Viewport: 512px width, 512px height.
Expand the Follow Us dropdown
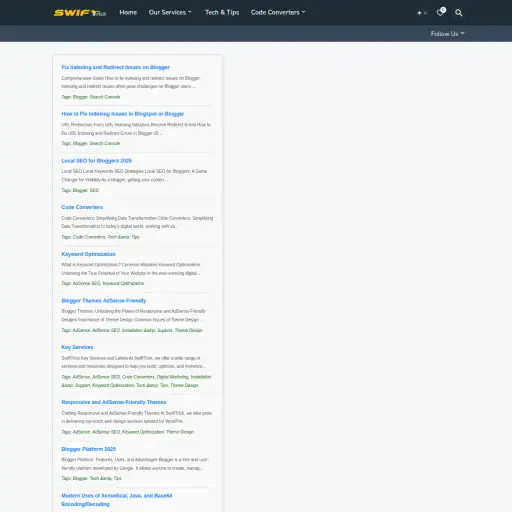pos(447,33)
